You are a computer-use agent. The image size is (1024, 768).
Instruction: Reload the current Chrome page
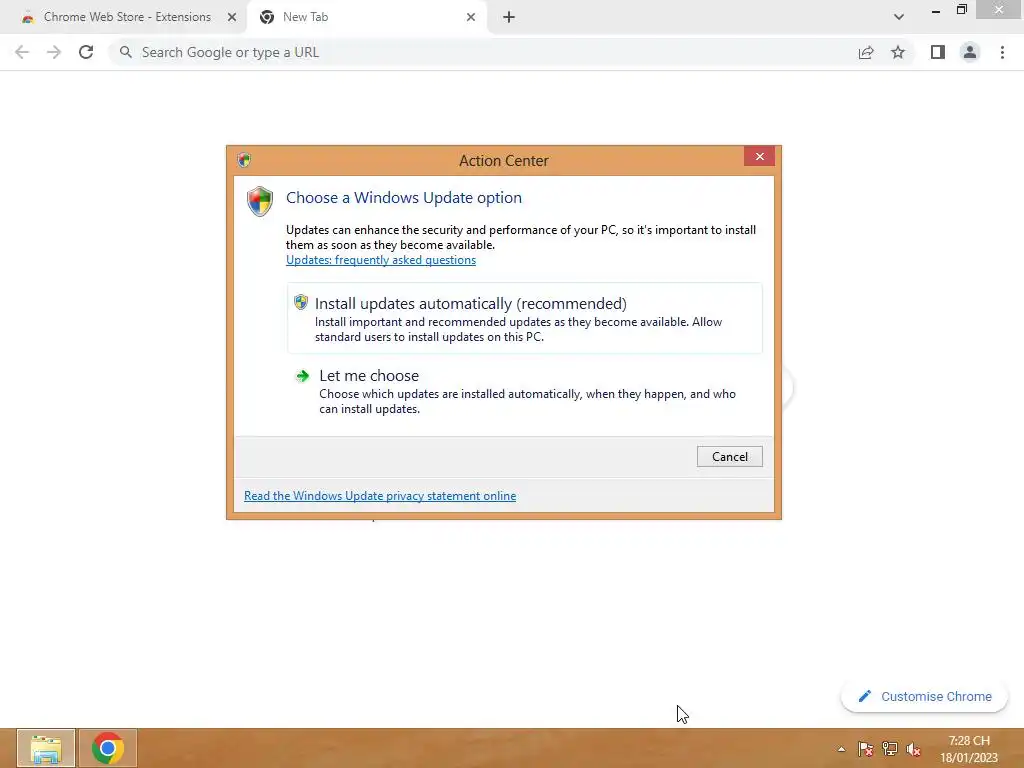pos(86,52)
